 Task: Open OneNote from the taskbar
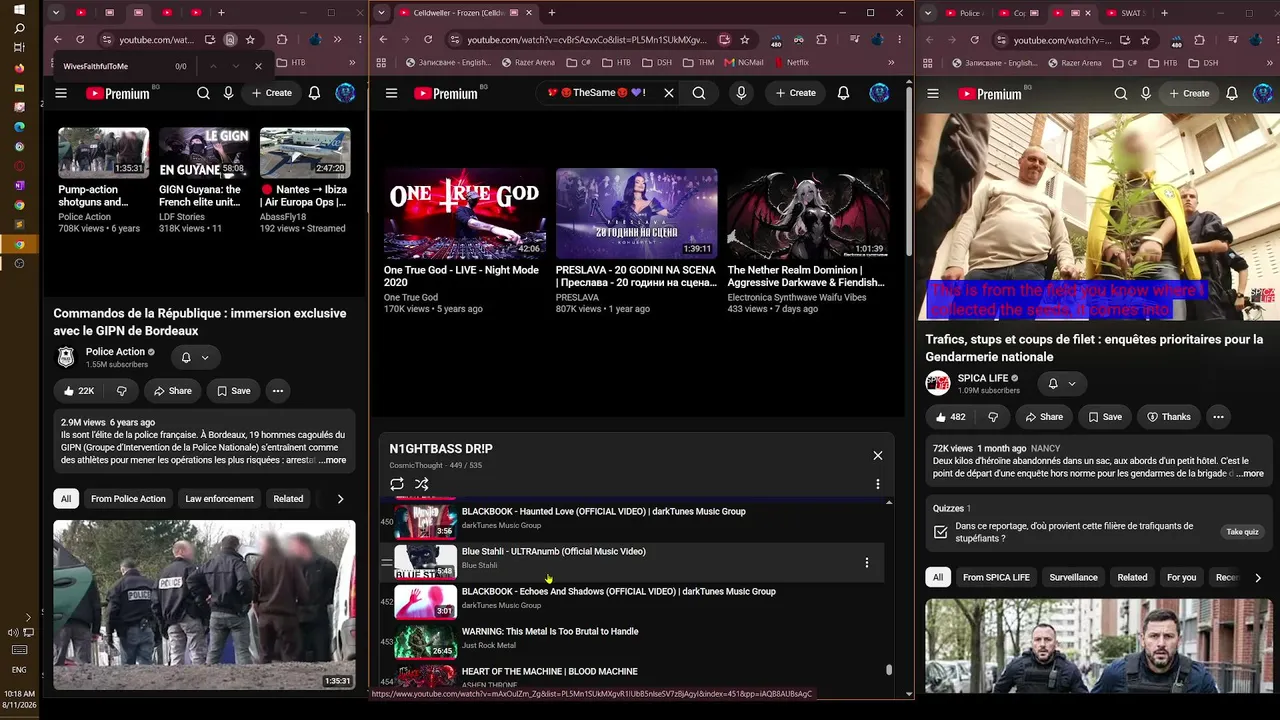pos(19,185)
